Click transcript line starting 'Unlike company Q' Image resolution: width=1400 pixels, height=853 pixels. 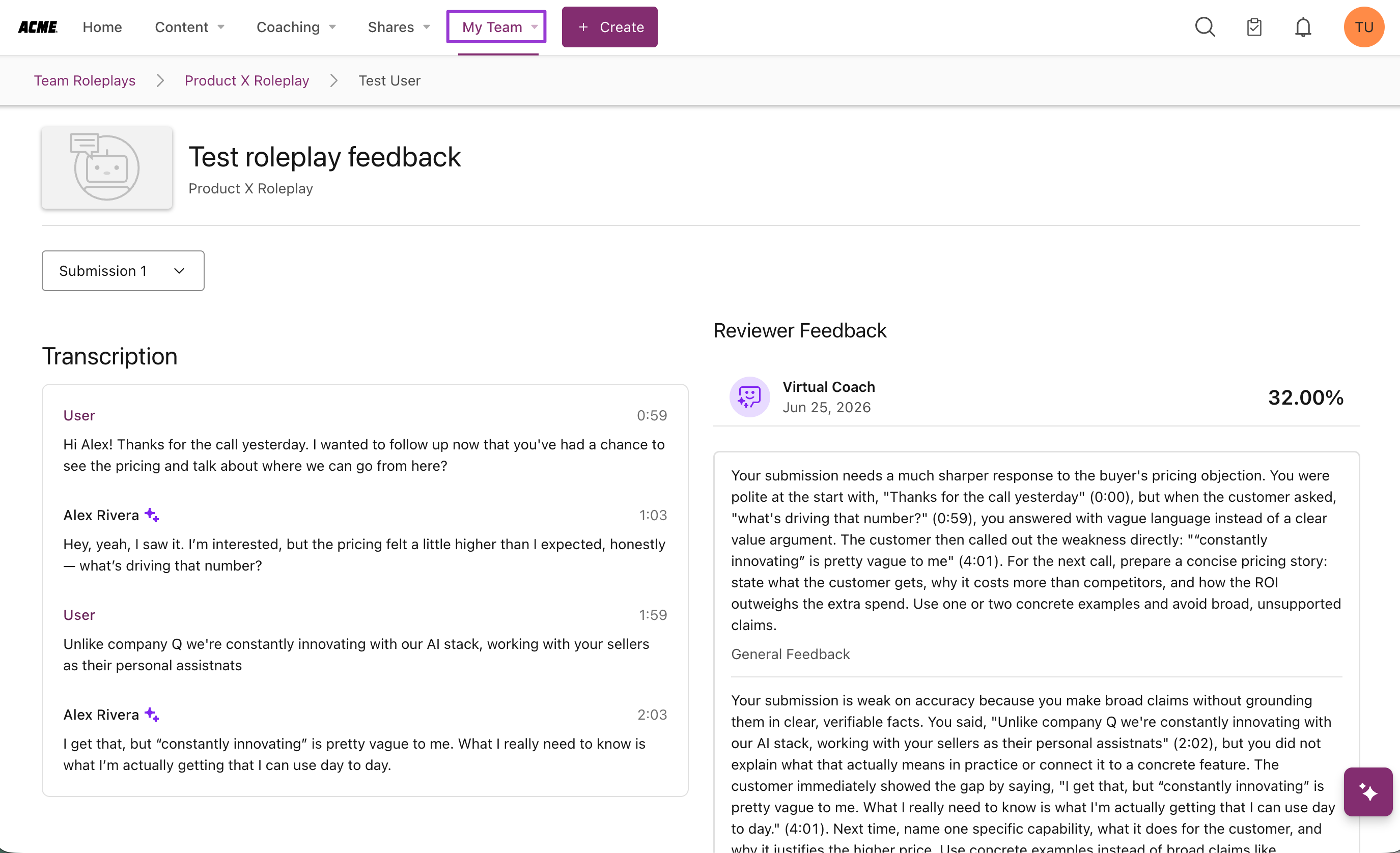356,654
